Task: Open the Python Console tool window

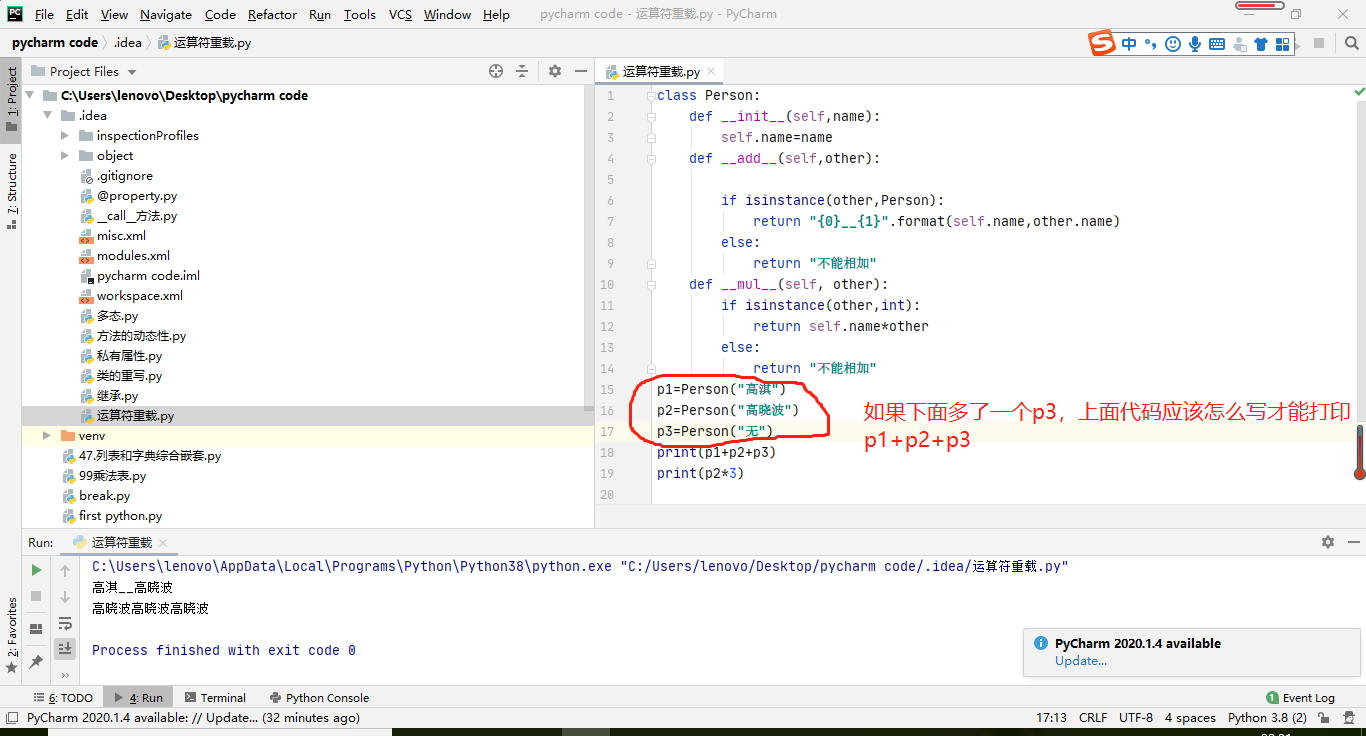Action: click(319, 697)
